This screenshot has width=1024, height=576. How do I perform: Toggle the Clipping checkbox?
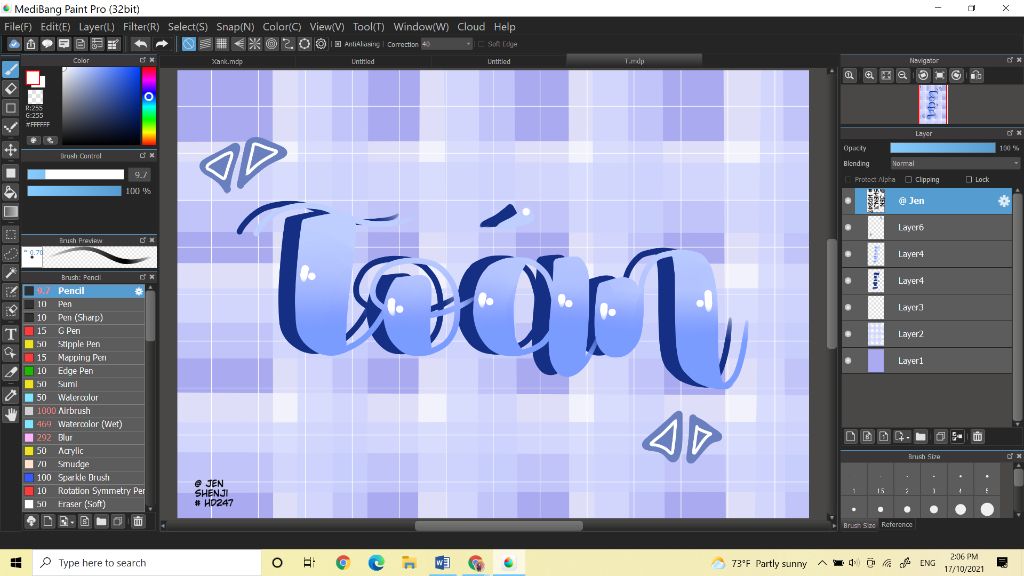click(908, 180)
